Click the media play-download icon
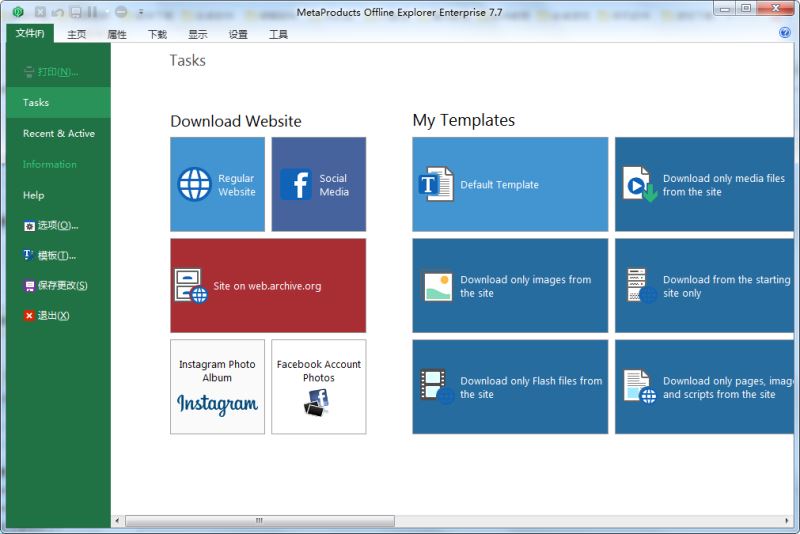800x534 pixels. (x=639, y=184)
